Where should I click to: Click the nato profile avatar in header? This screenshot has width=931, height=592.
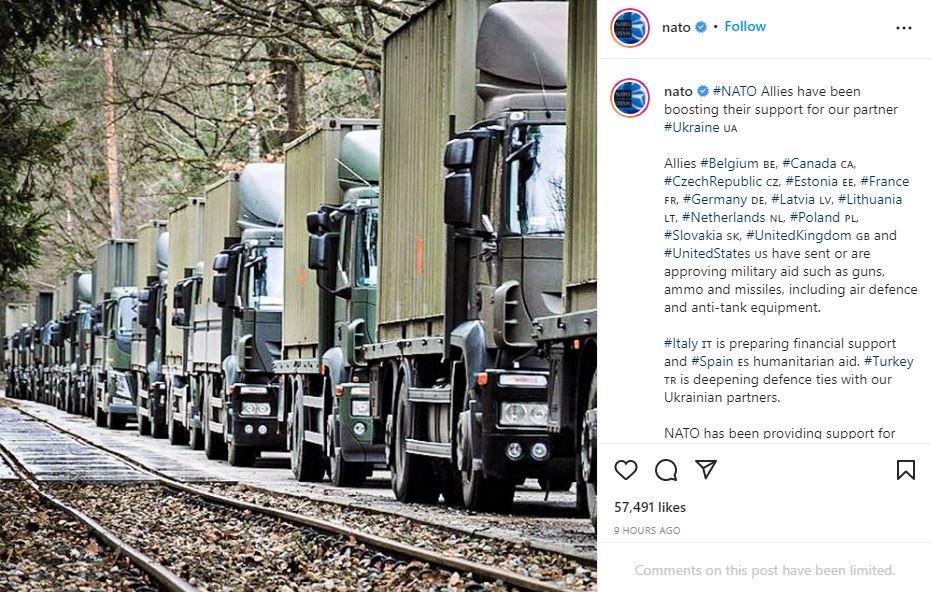[629, 27]
